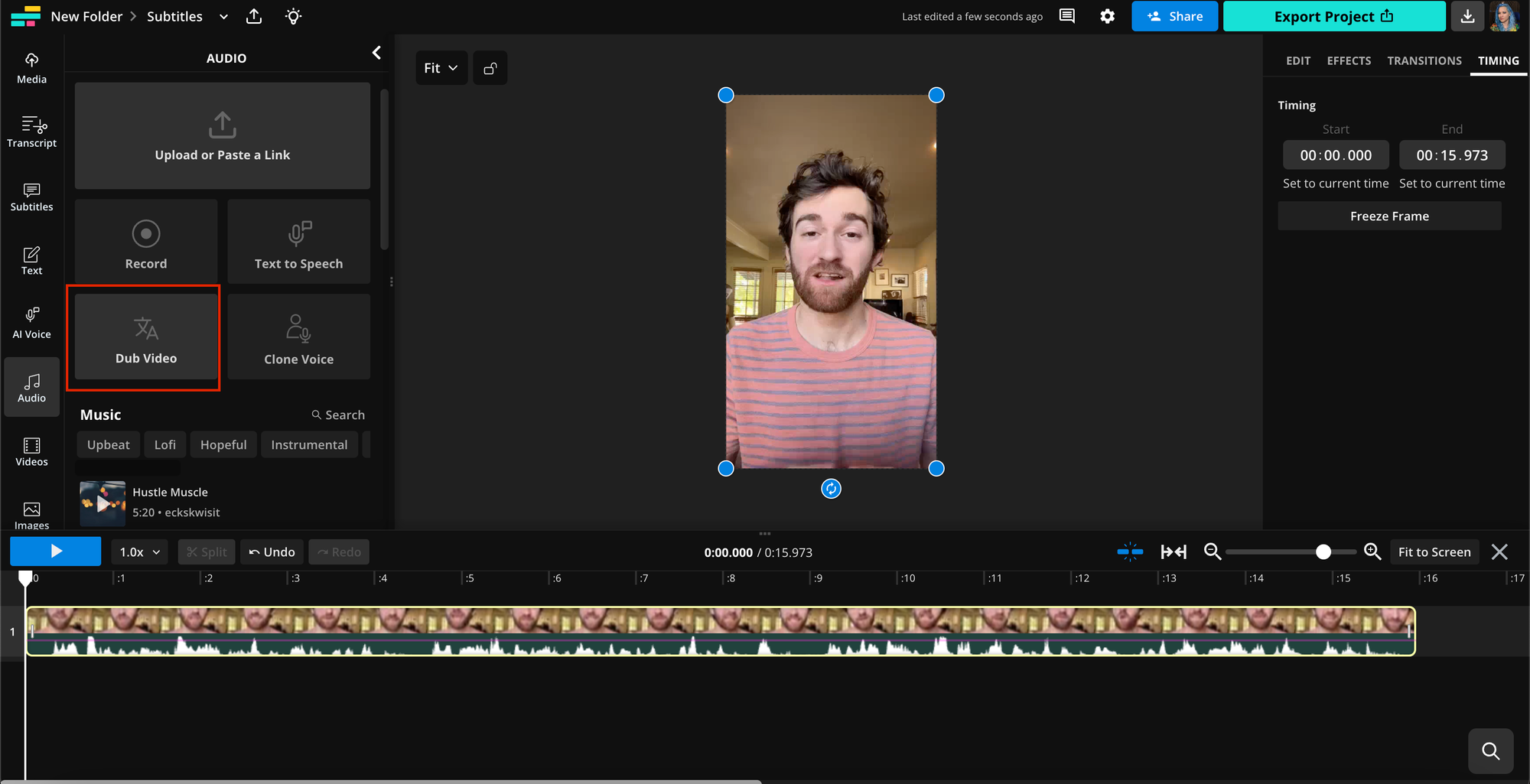Click the Share button
Image resolution: width=1530 pixels, height=784 pixels.
[1175, 16]
